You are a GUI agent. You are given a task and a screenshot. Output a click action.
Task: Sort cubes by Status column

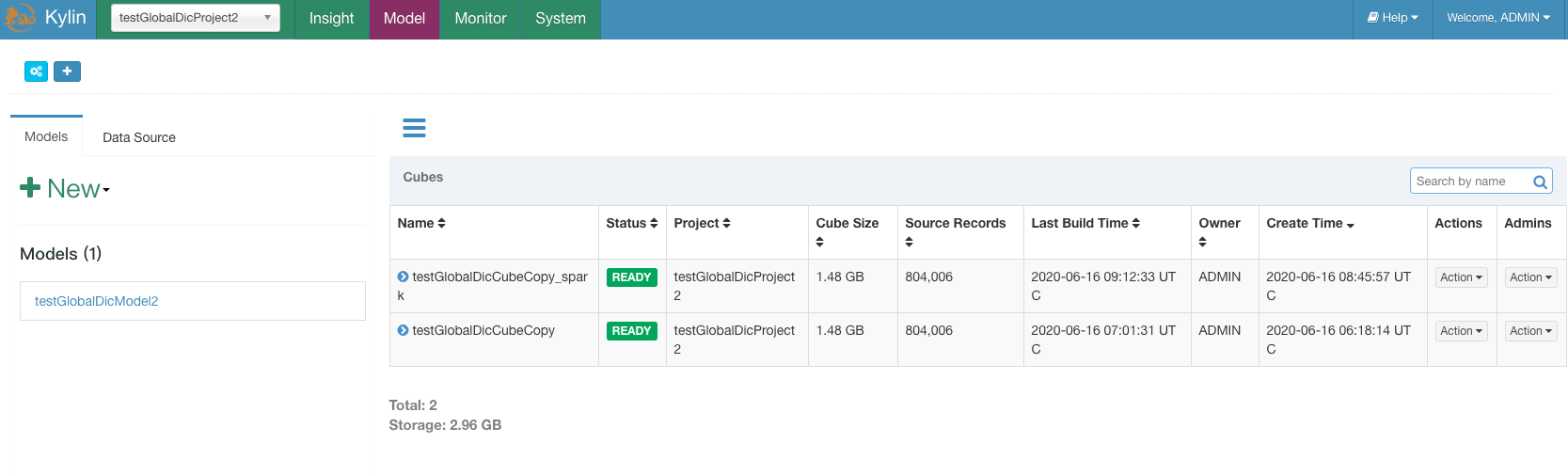coord(632,223)
